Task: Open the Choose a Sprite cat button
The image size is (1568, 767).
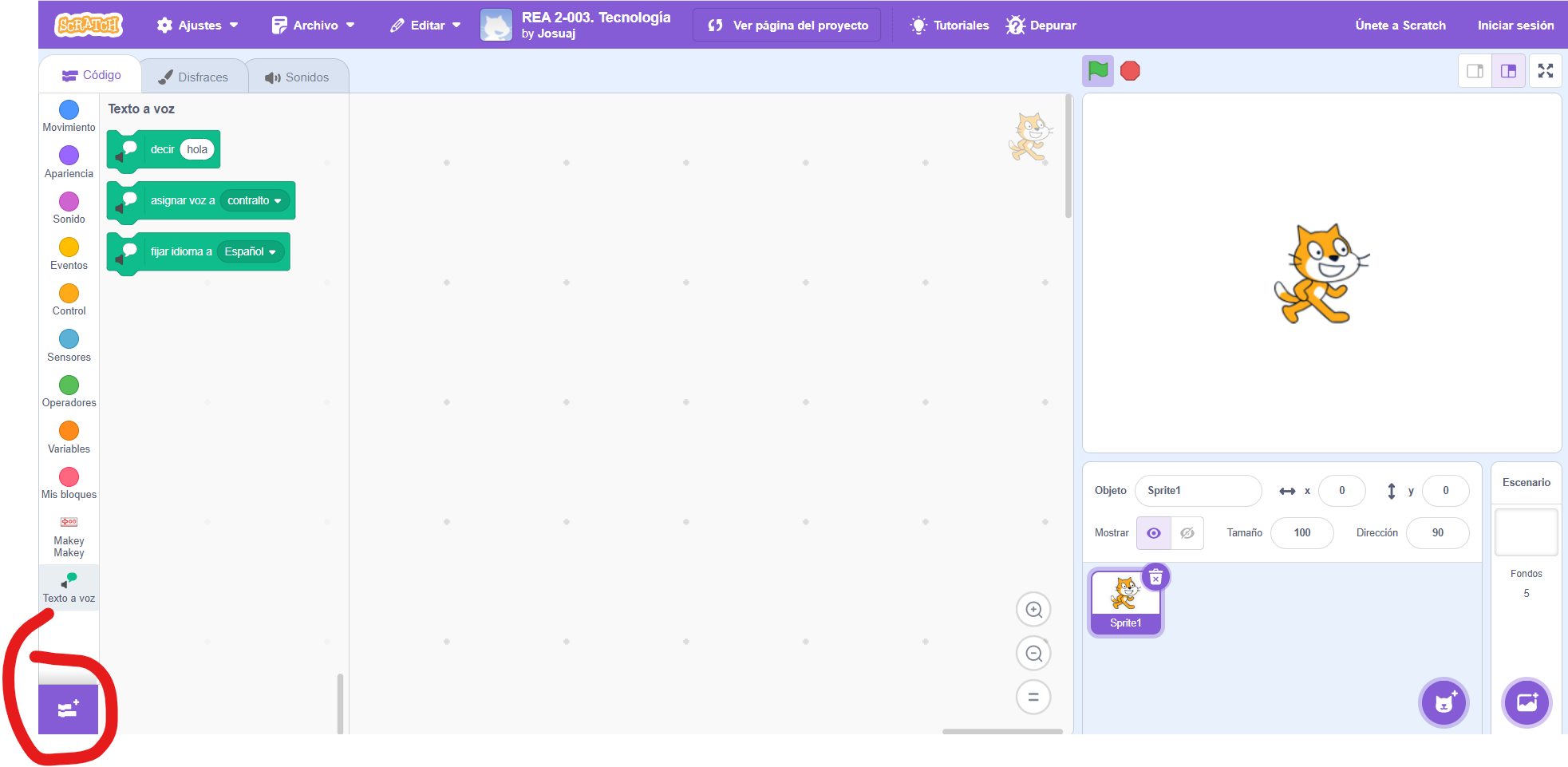Action: (x=1444, y=703)
